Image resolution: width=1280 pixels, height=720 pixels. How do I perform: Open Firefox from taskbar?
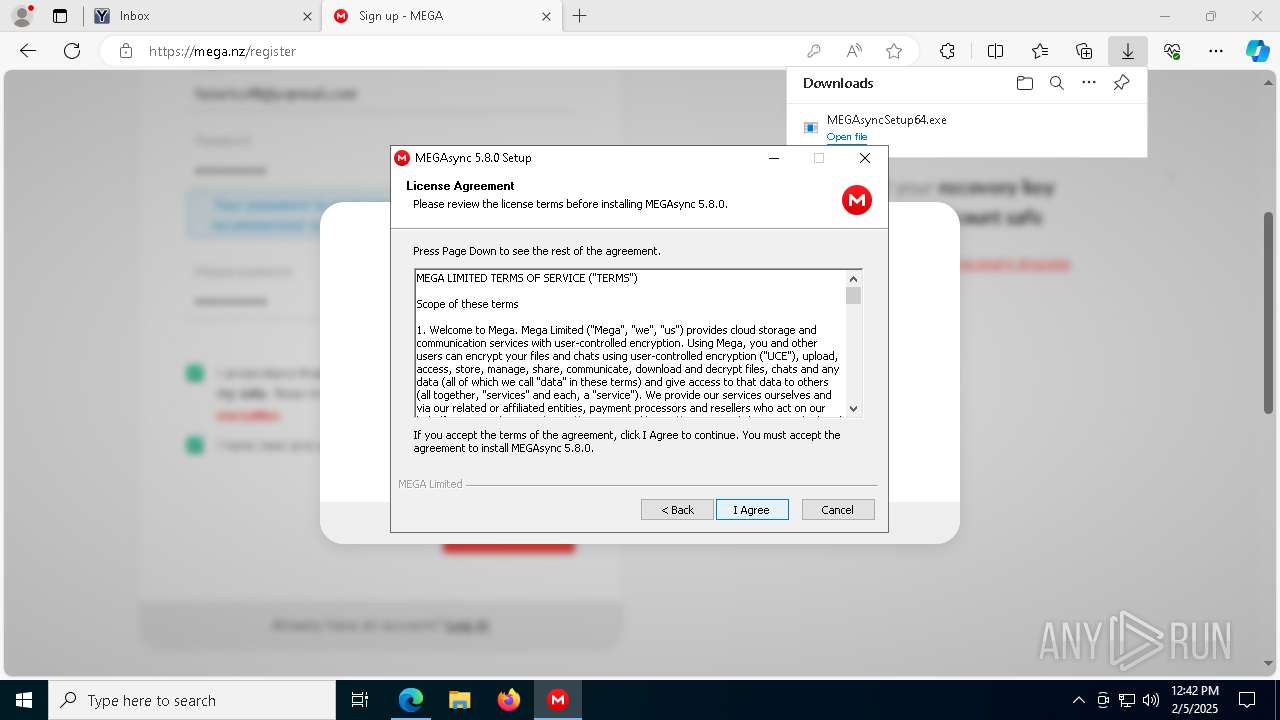[x=508, y=700]
